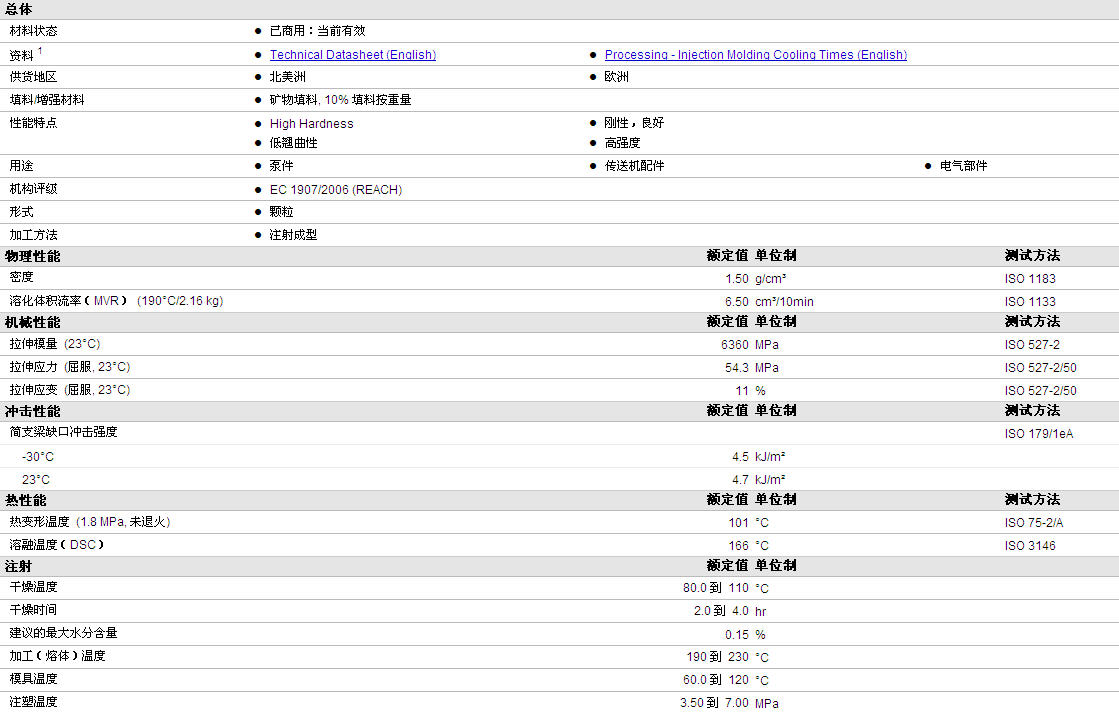Screen dimensions: 1119x712
Task: Click the 干燥温度 row label
Action: 34,586
